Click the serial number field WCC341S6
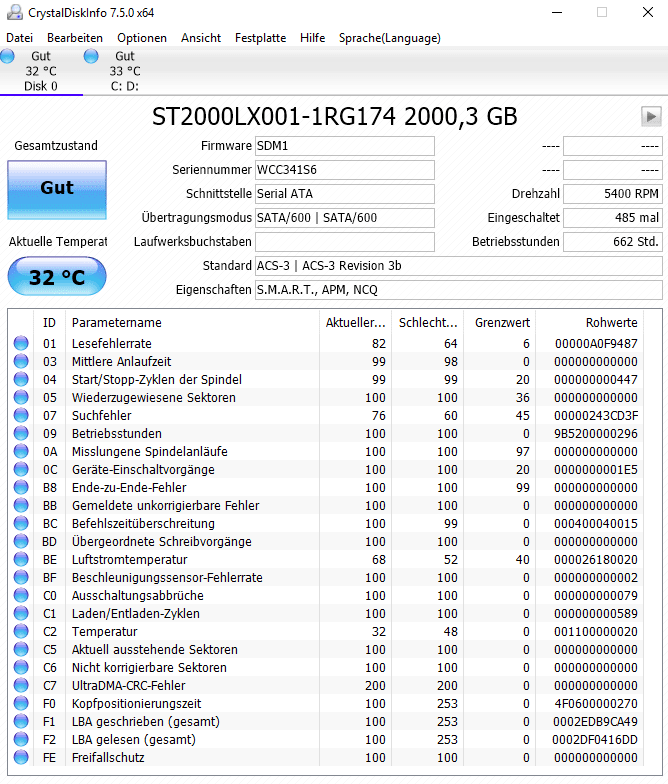The width and height of the screenshot is (668, 784). pos(344,170)
